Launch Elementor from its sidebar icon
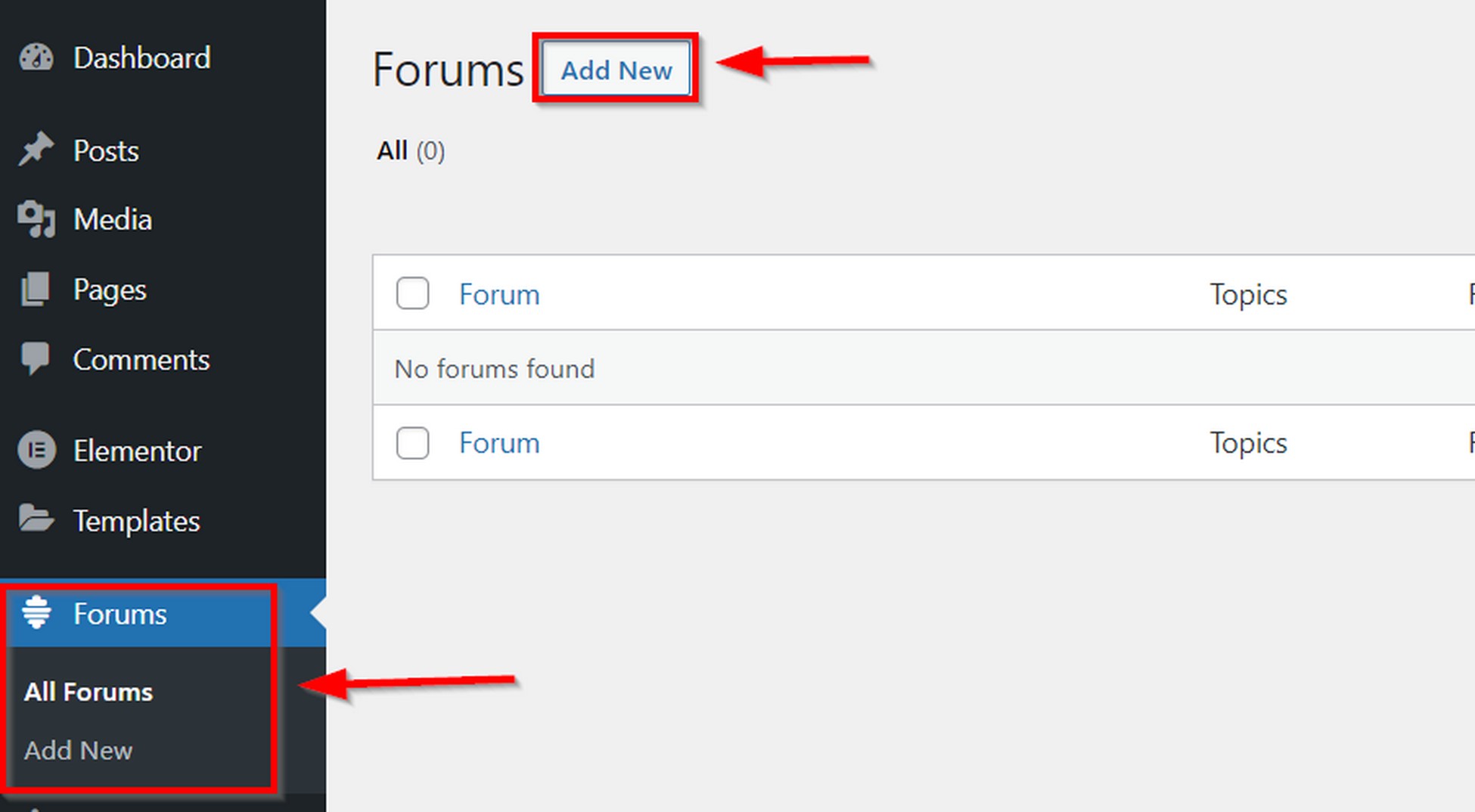This screenshot has width=1475, height=812. tap(36, 450)
